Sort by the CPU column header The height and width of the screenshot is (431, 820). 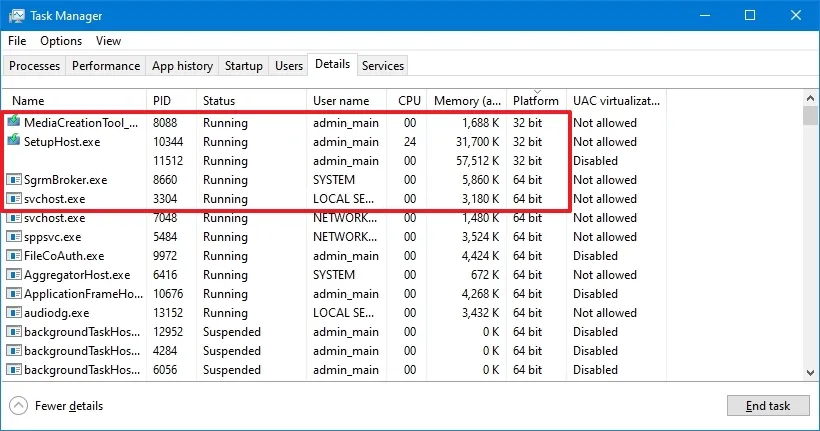pyautogui.click(x=407, y=100)
